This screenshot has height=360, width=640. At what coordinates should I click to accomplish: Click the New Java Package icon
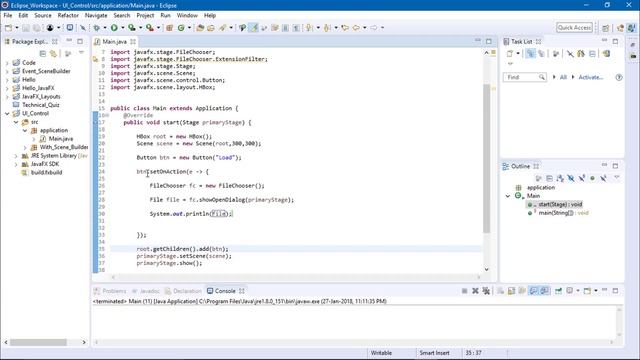click(169, 28)
